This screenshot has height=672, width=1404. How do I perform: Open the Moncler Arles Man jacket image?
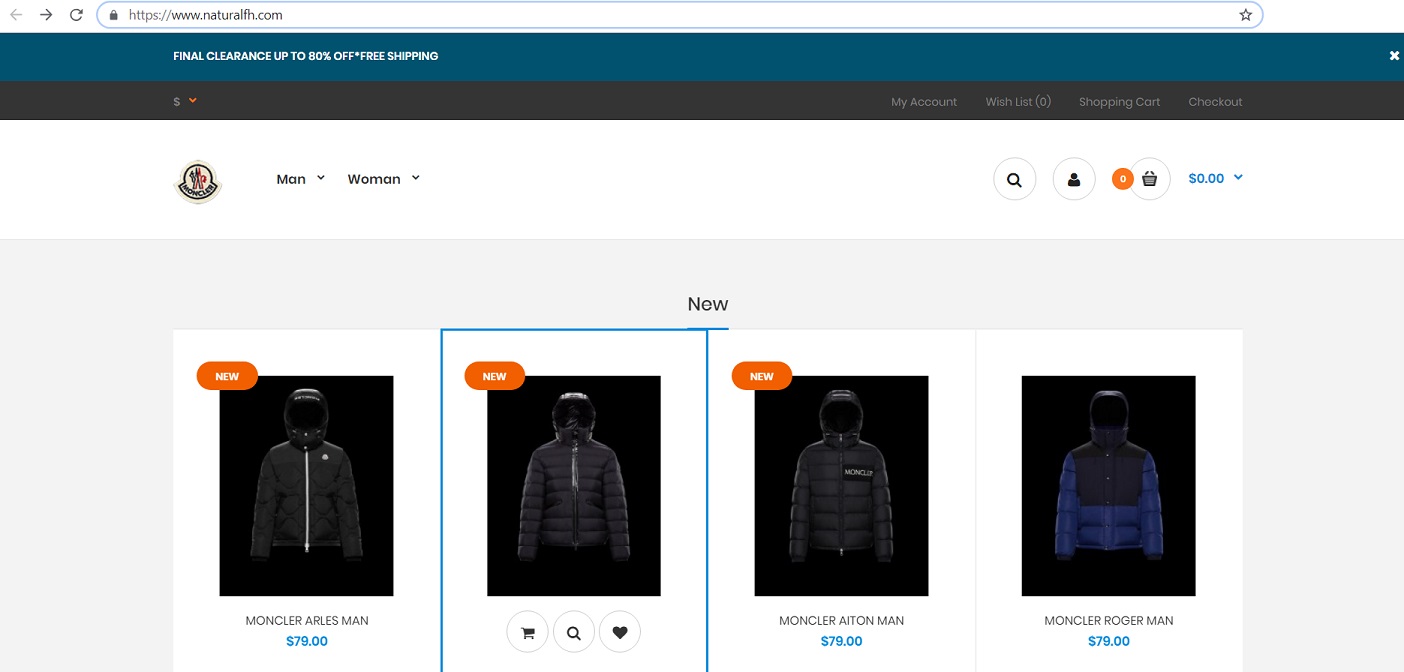[306, 486]
